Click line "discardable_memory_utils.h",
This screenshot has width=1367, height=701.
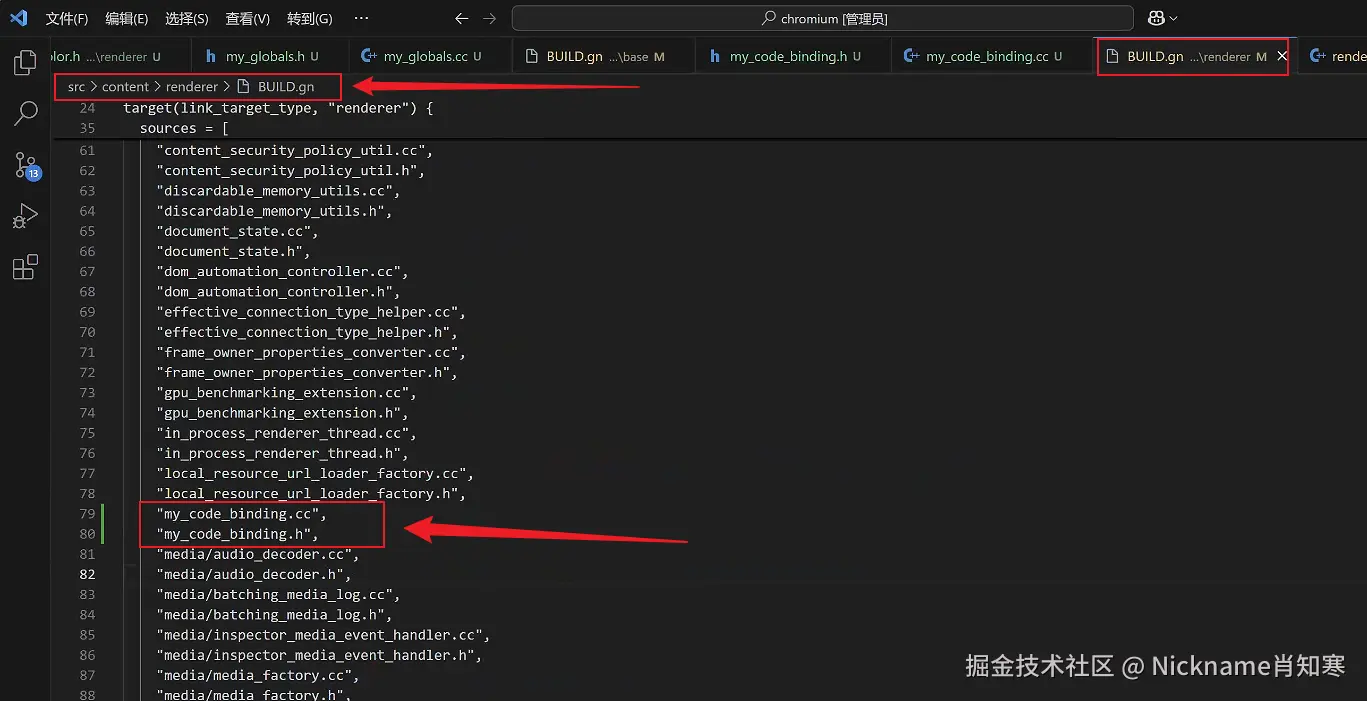pyautogui.click(x=274, y=211)
